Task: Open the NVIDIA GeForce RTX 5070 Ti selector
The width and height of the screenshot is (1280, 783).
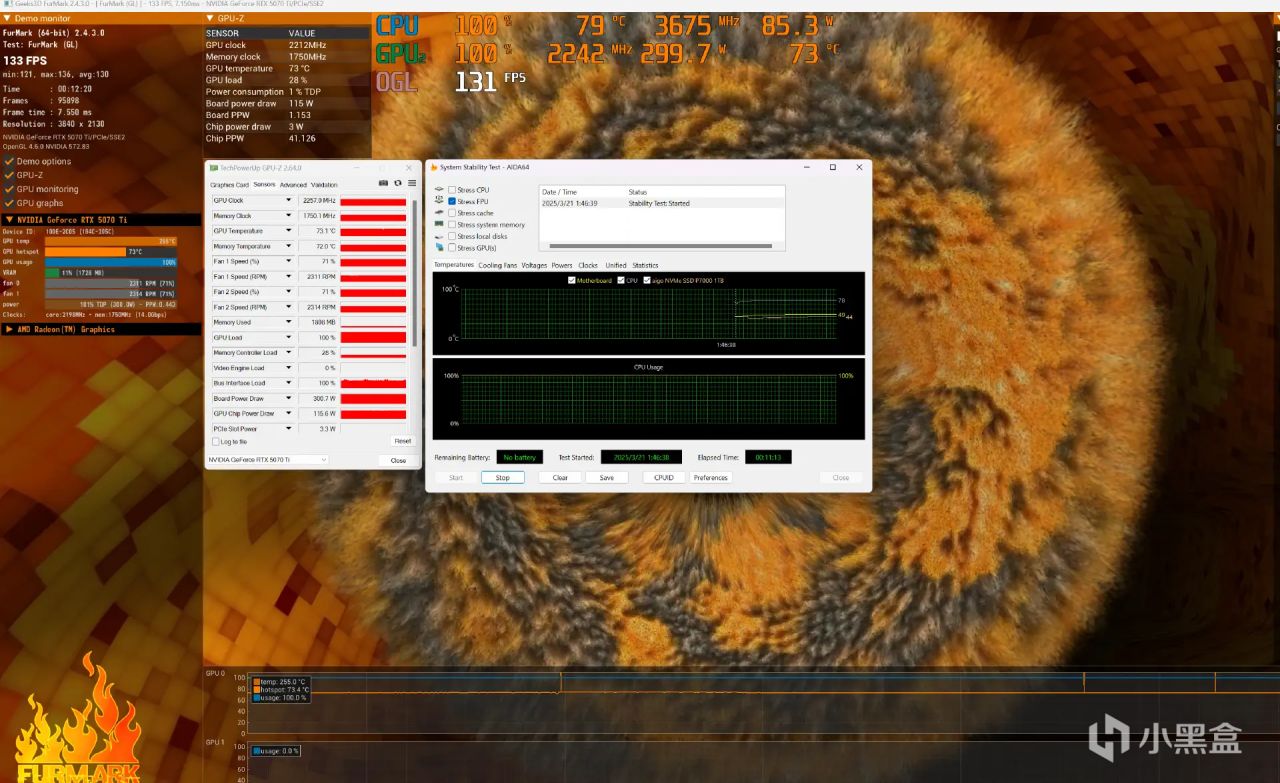Action: coord(267,460)
